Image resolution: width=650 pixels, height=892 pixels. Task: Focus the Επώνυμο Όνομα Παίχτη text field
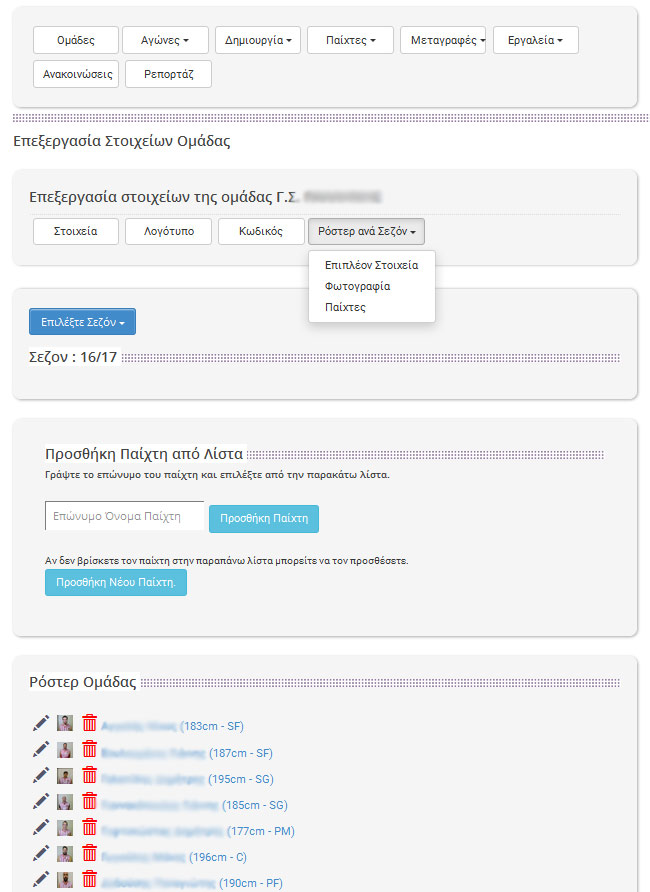124,516
